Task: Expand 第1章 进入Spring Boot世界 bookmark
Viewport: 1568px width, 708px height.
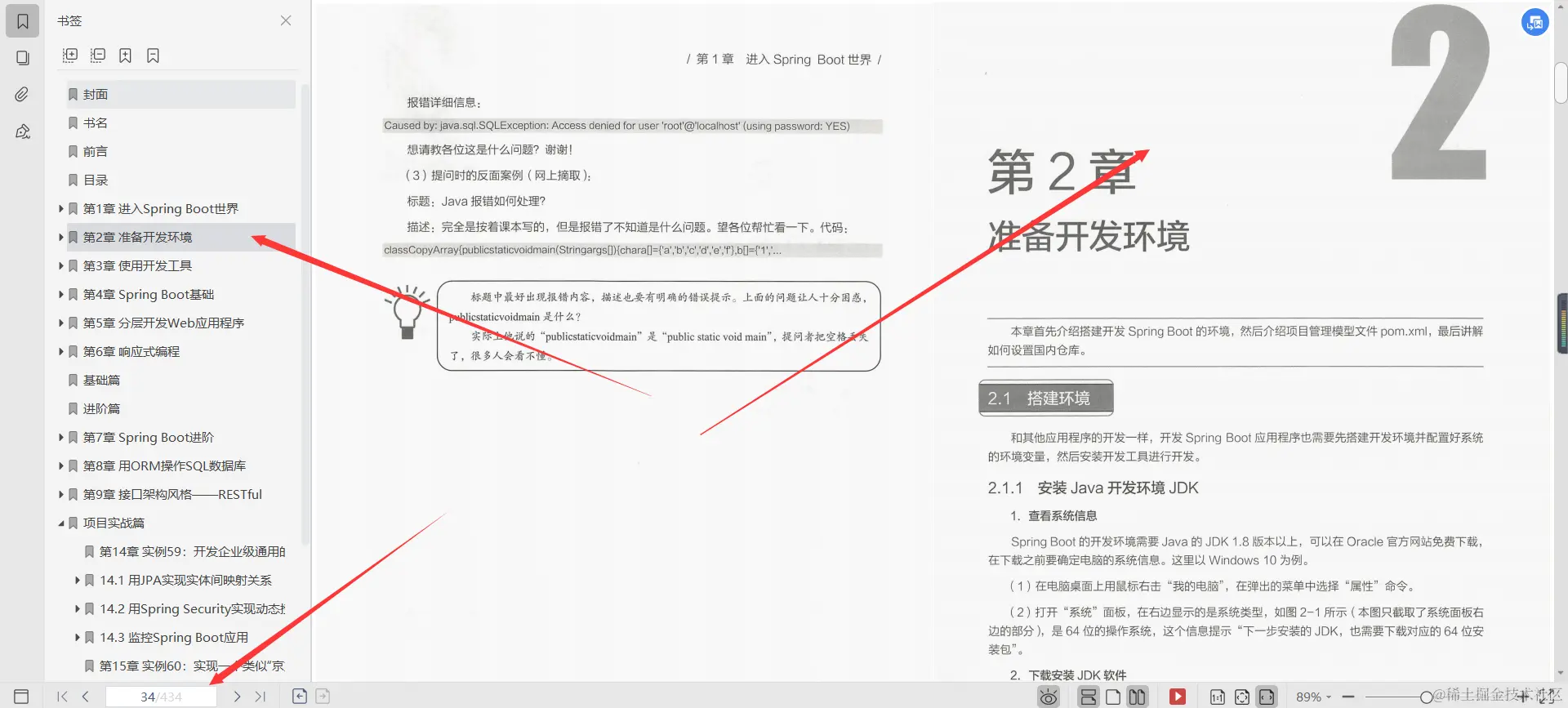Action: [60, 208]
